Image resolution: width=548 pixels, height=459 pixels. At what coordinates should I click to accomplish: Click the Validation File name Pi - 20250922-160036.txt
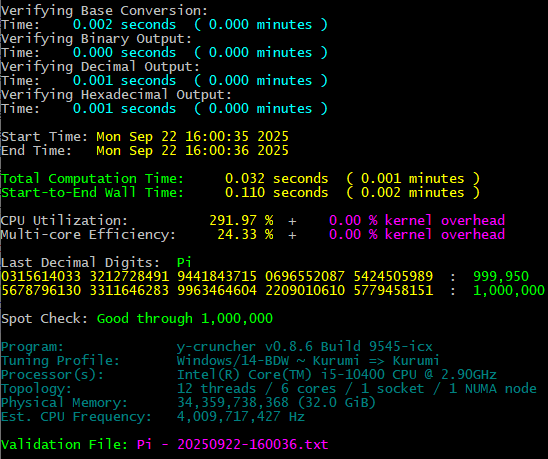(232, 444)
